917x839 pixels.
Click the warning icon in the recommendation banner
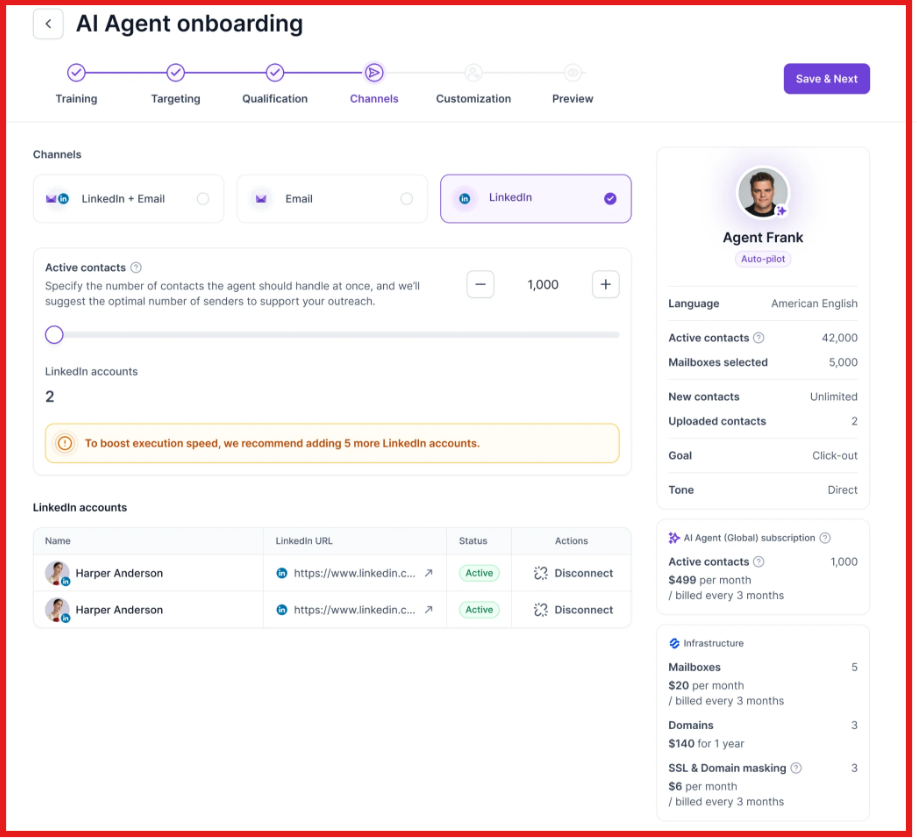63,443
